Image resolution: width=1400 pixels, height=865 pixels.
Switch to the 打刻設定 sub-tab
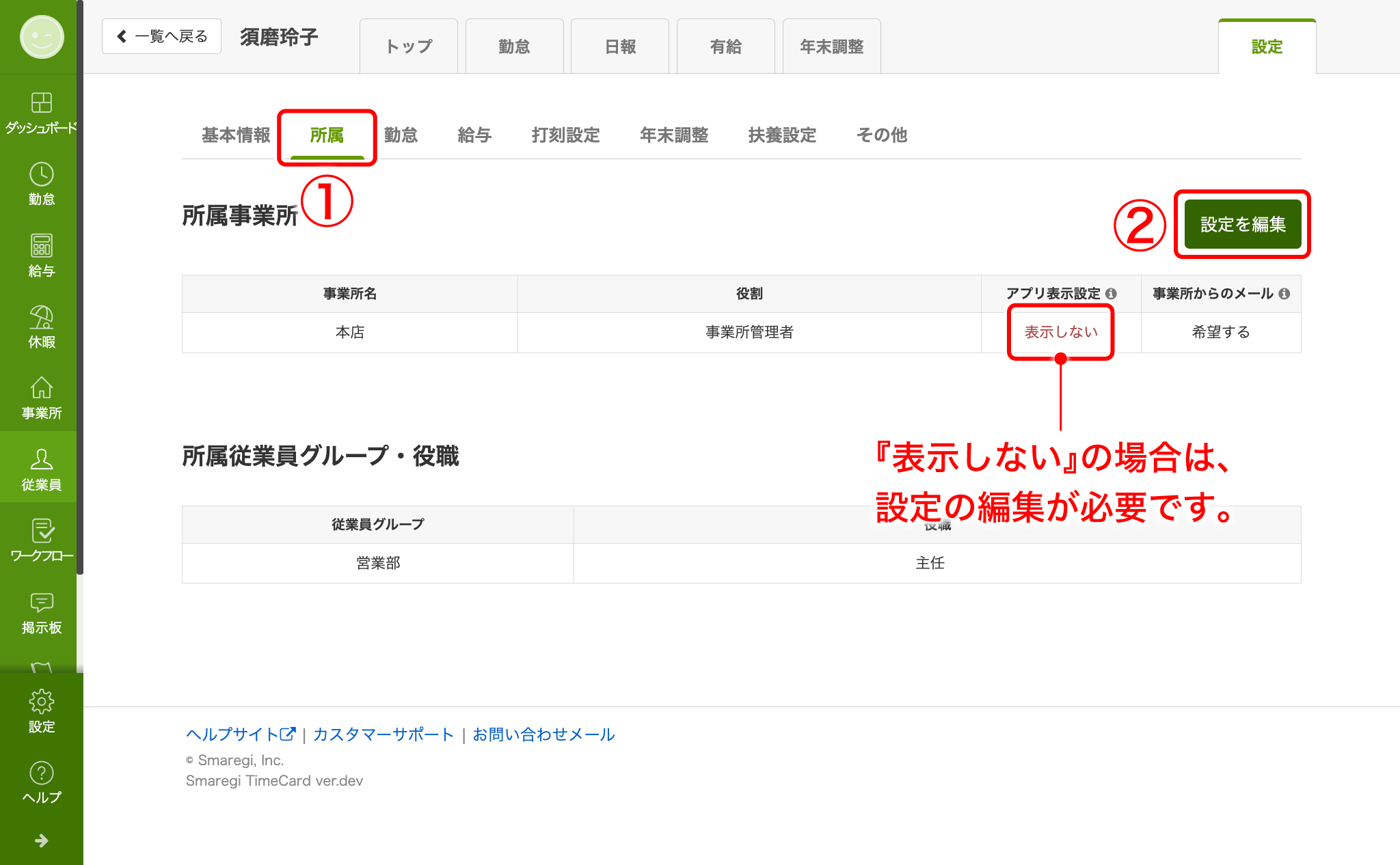coord(565,135)
